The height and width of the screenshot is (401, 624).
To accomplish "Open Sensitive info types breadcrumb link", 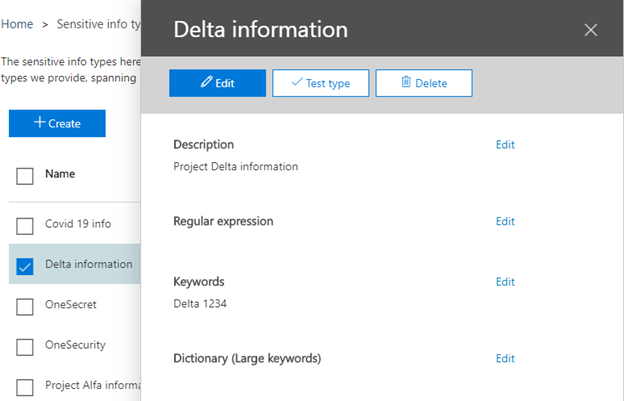I will (98, 24).
